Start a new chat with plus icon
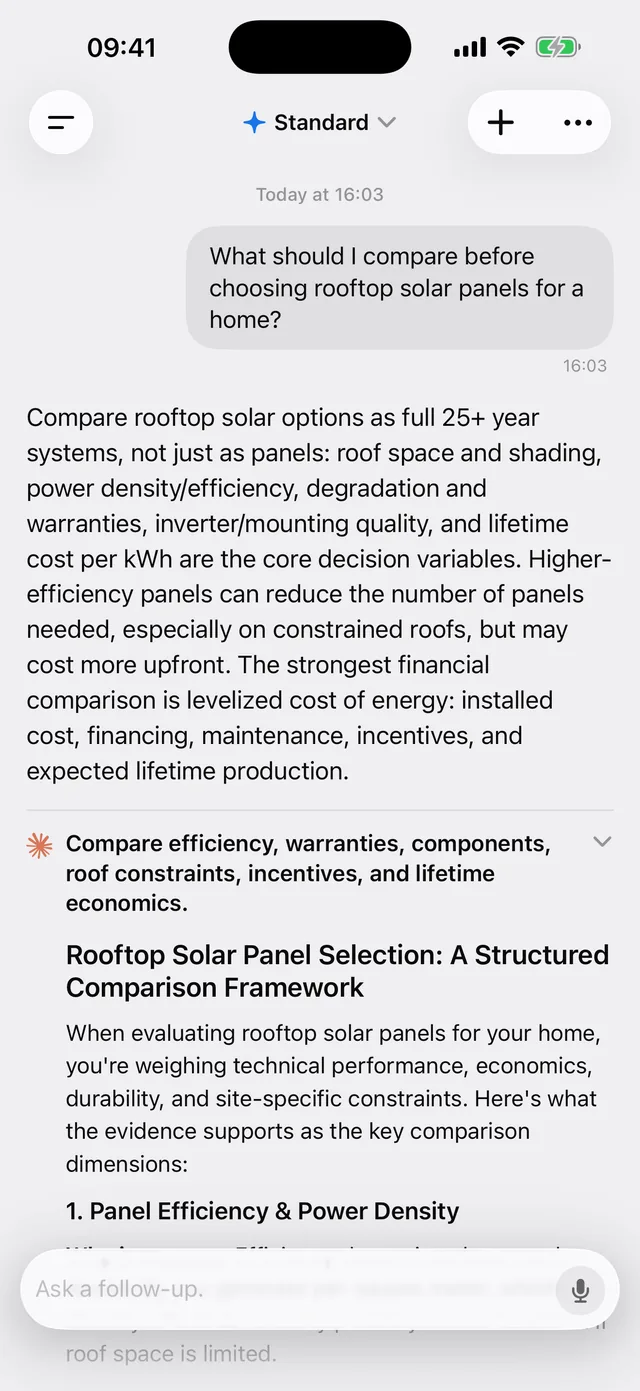Image resolution: width=640 pixels, height=1391 pixels. [500, 122]
